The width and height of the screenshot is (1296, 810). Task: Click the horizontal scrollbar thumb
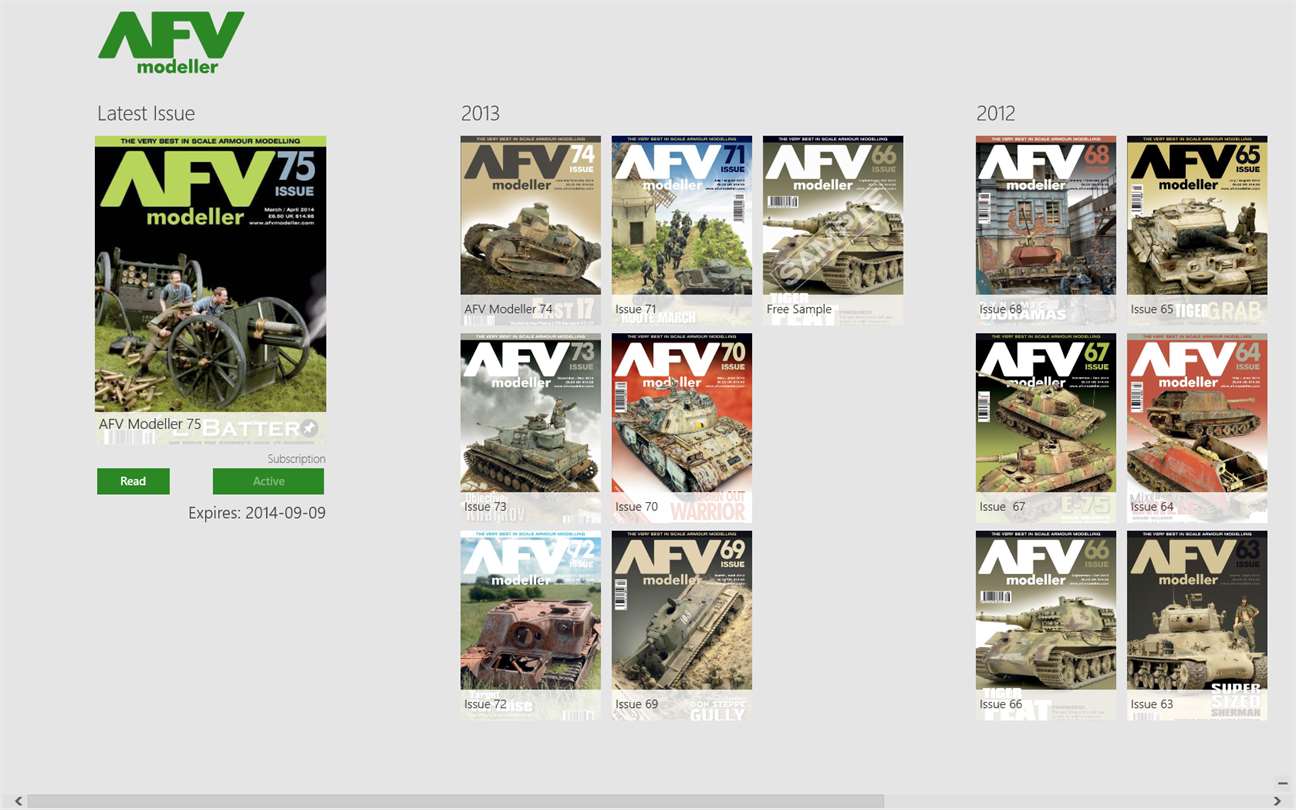(456, 801)
